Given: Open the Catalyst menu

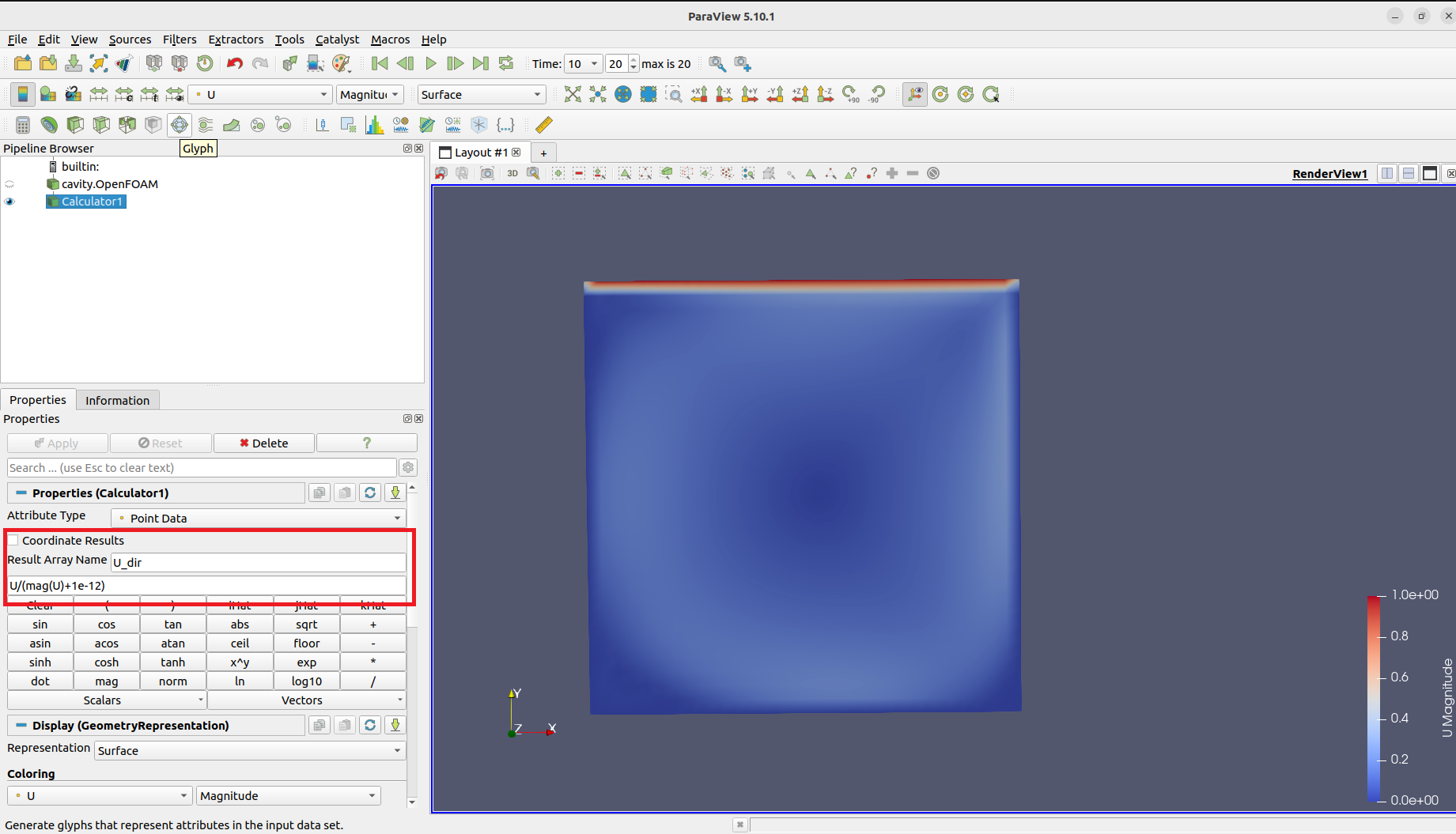Looking at the screenshot, I should click(337, 40).
